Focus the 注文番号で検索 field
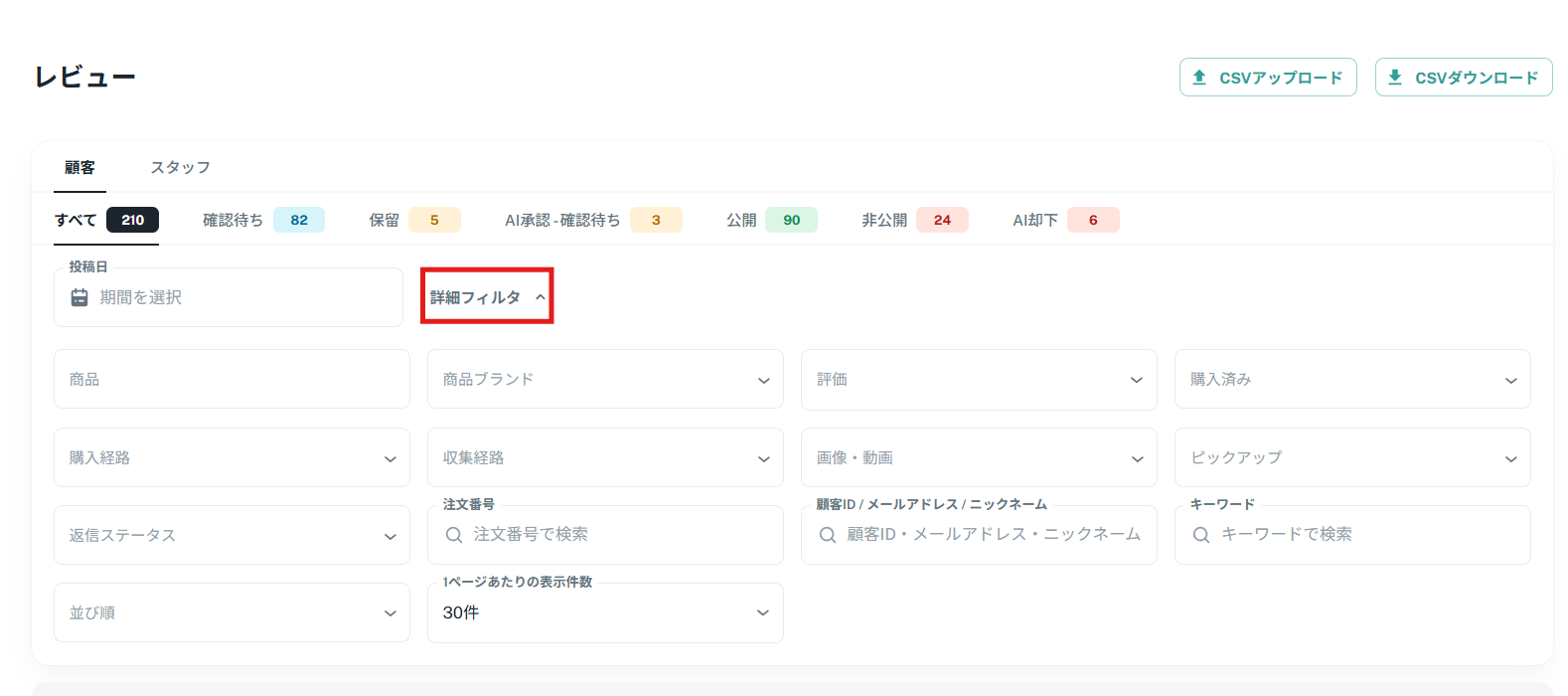Viewport: 1568px width, 696px height. pyautogui.click(x=605, y=535)
